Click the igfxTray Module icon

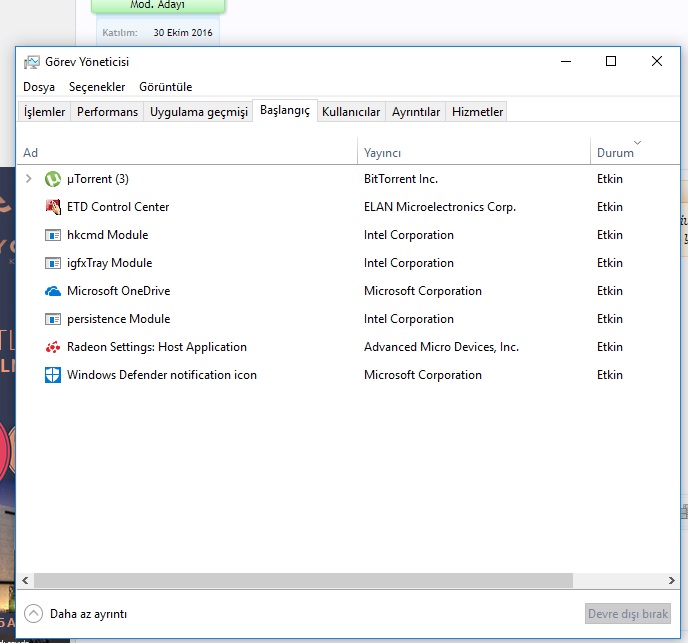pos(53,263)
